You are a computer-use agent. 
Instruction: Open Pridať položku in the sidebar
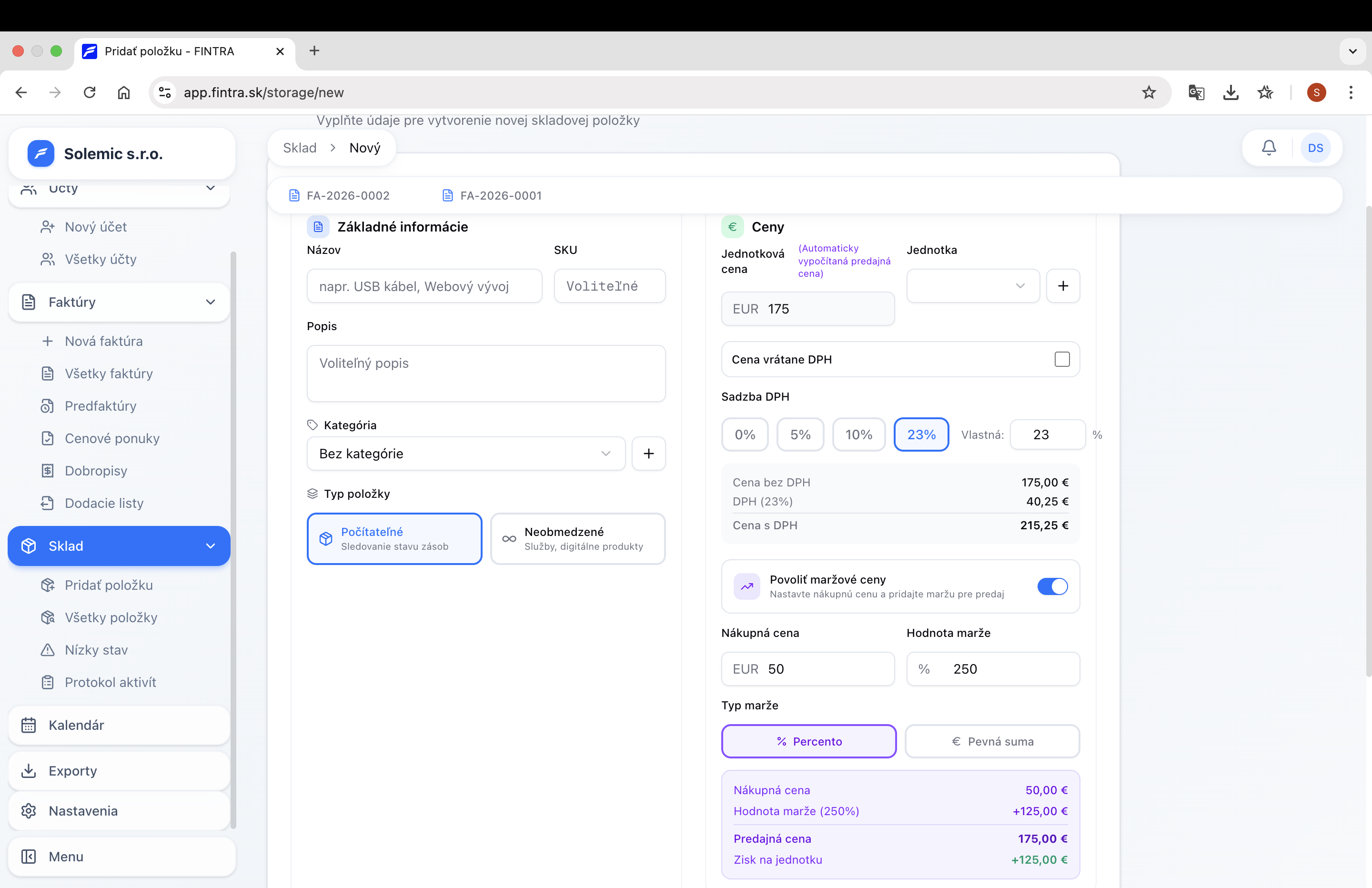point(108,585)
